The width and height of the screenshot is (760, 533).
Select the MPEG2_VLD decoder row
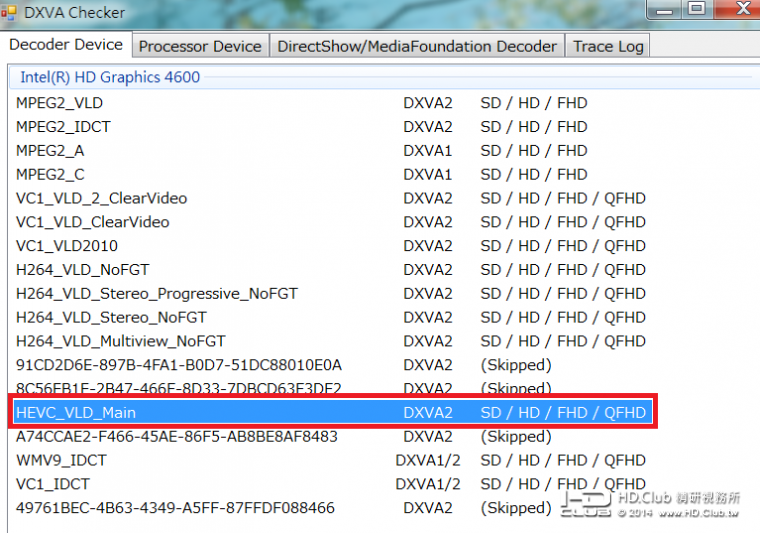pyautogui.click(x=59, y=103)
